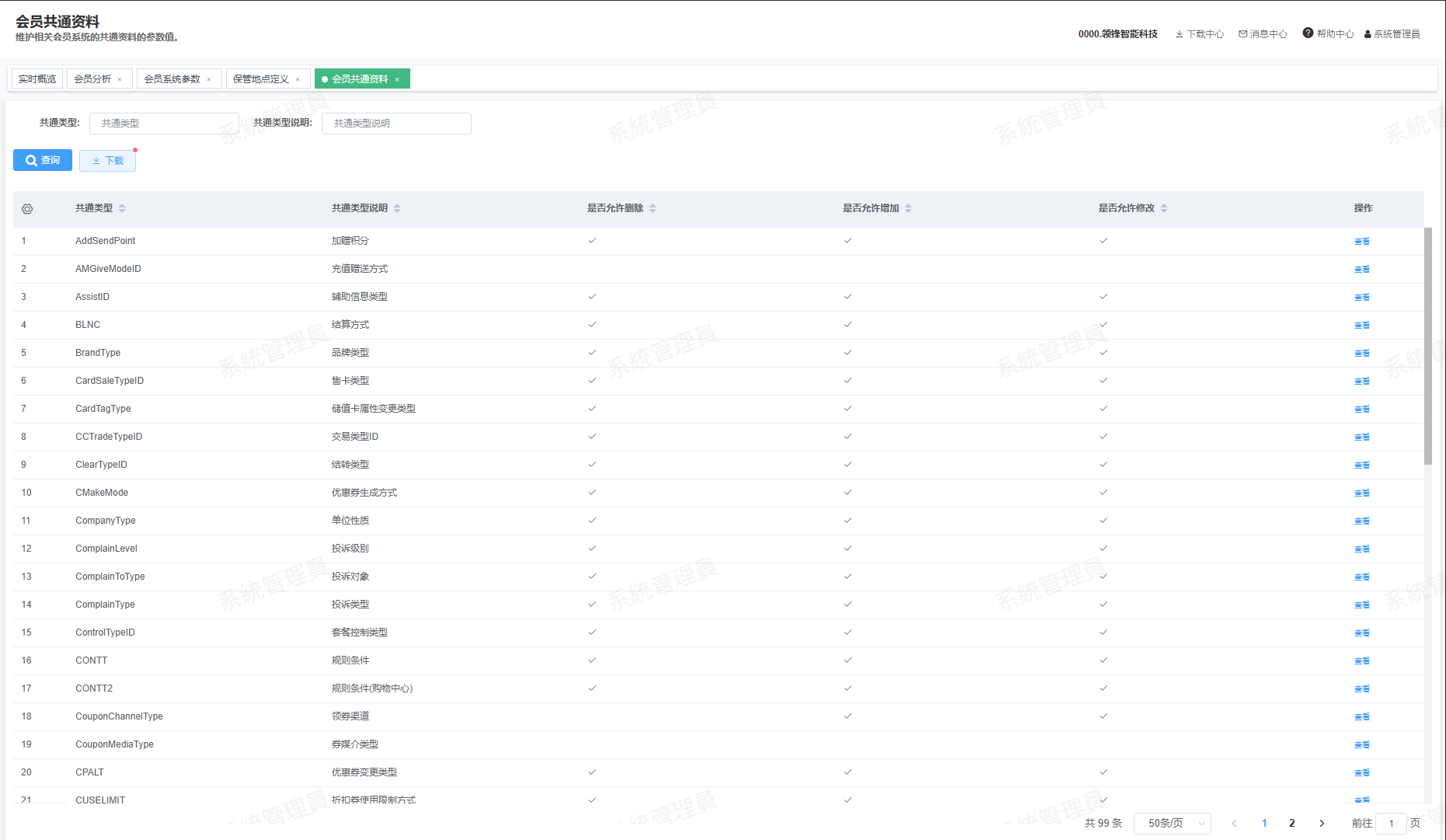Close the 保管地点定义 tab

tap(298, 79)
